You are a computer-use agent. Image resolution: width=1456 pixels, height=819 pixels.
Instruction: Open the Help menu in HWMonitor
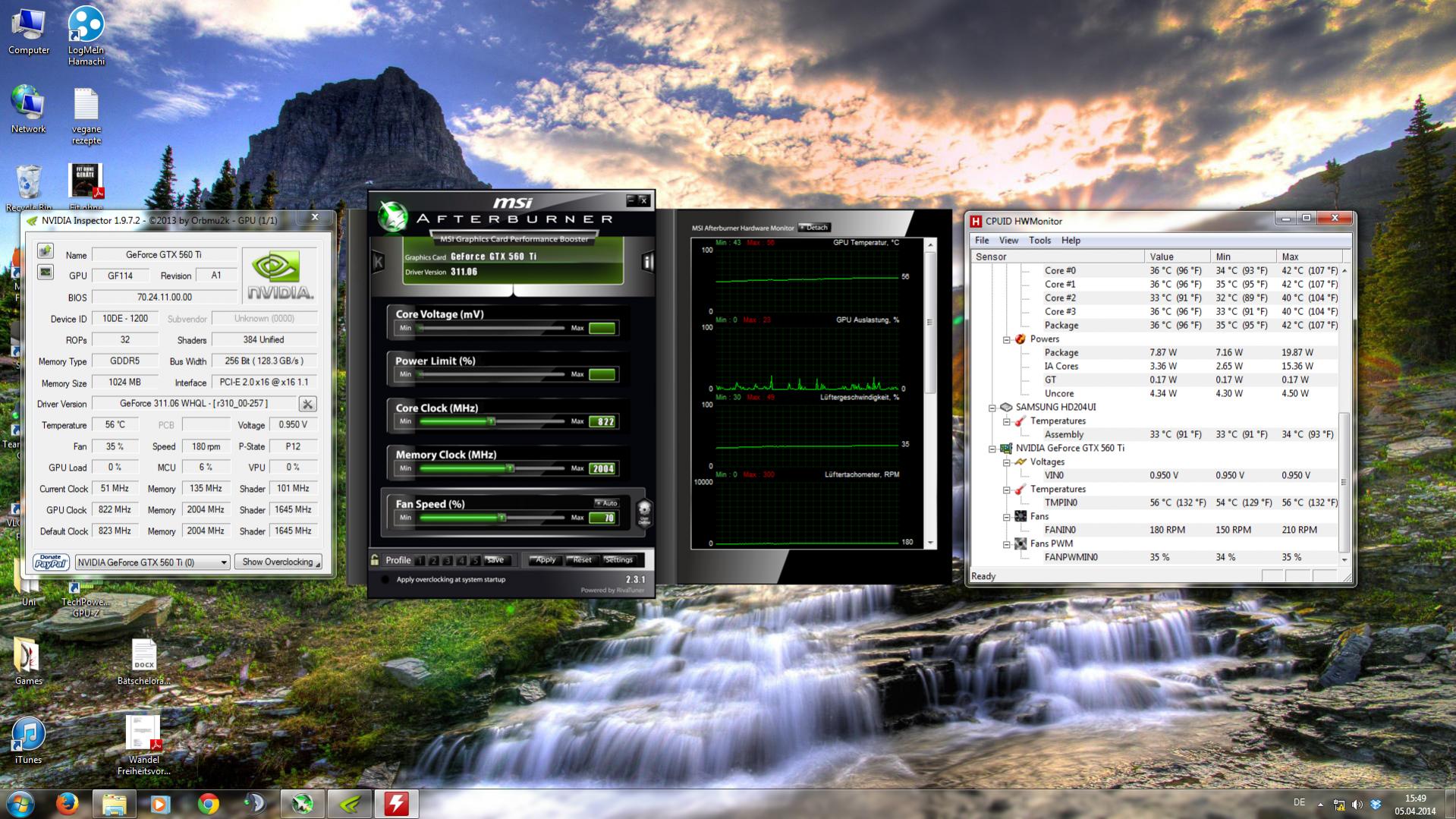1071,241
